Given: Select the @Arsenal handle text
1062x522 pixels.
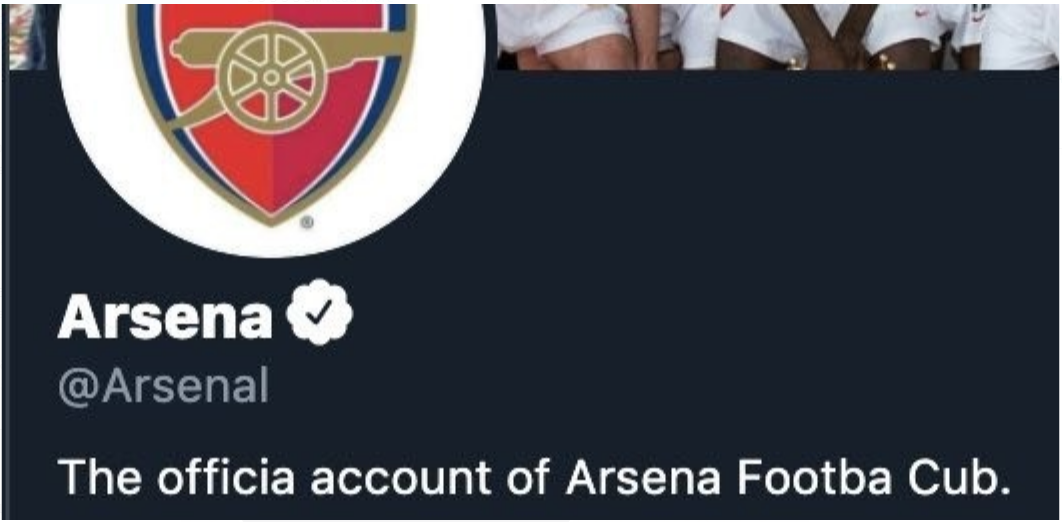Looking at the screenshot, I should [163, 386].
